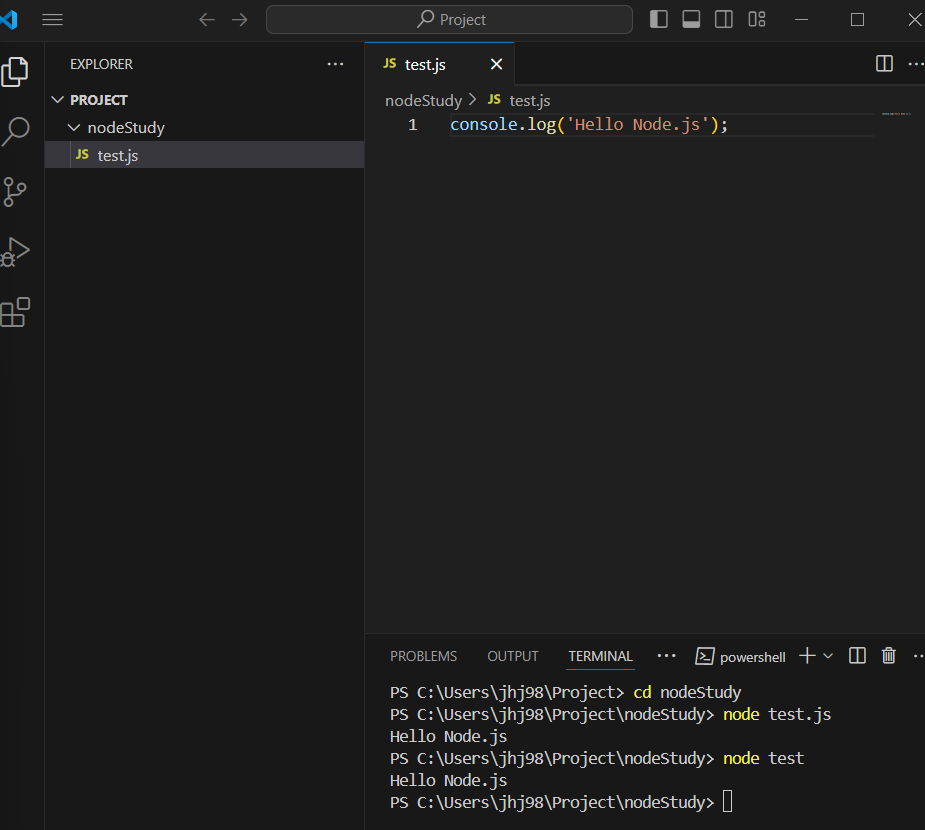Screen dimensions: 925x830
Task: Click the Explorer icon in the activity bar
Action: tap(16, 71)
